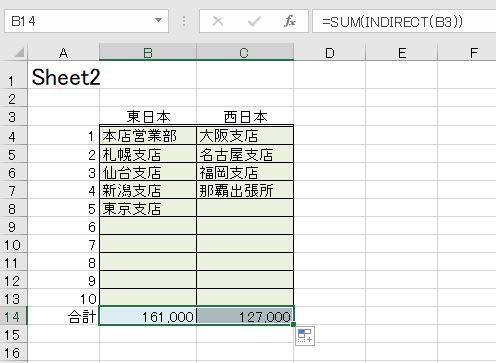Select row 11 header
This screenshot has height=363, width=496.
coord(13,262)
